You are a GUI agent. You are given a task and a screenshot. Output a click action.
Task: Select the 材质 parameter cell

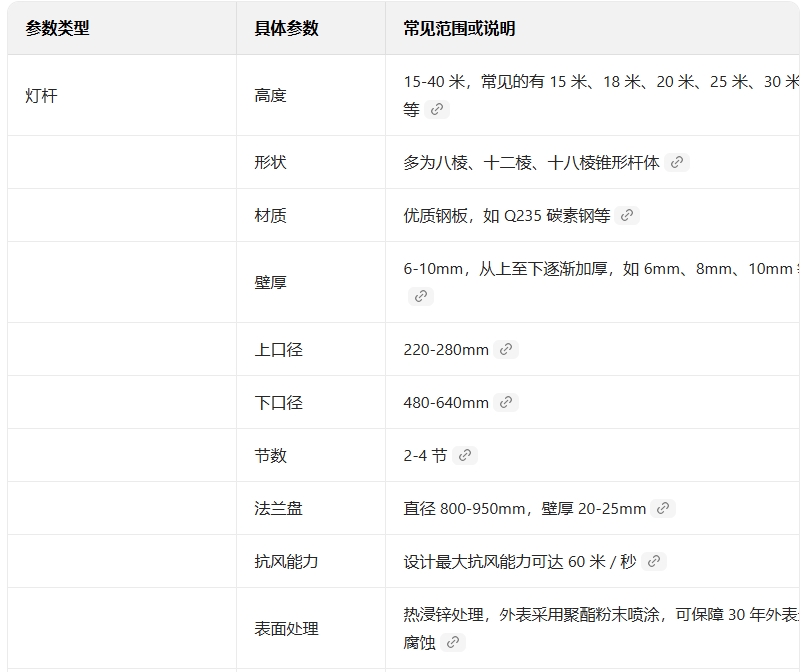pos(270,216)
